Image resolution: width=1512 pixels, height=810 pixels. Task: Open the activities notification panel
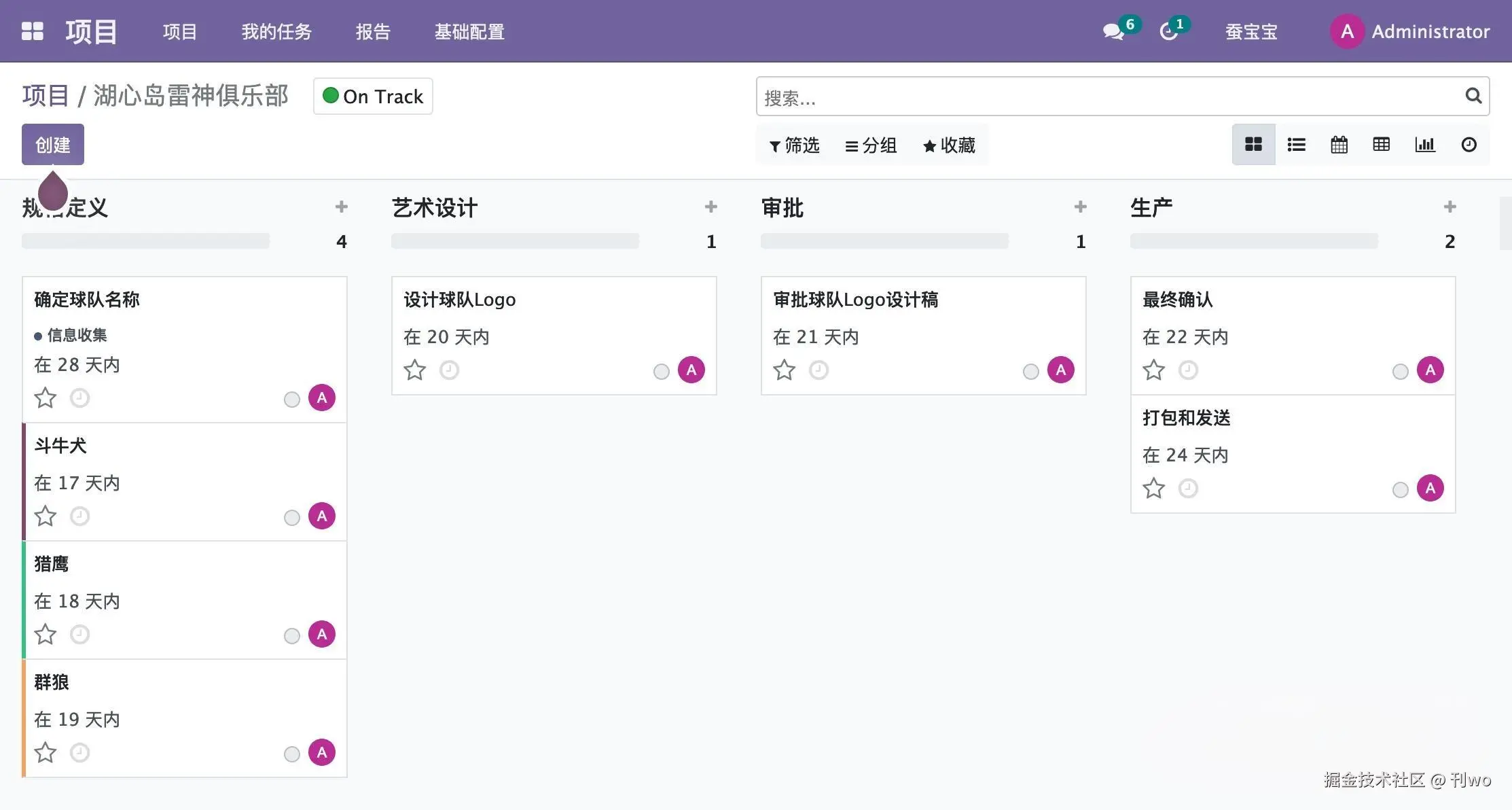pos(1170,31)
